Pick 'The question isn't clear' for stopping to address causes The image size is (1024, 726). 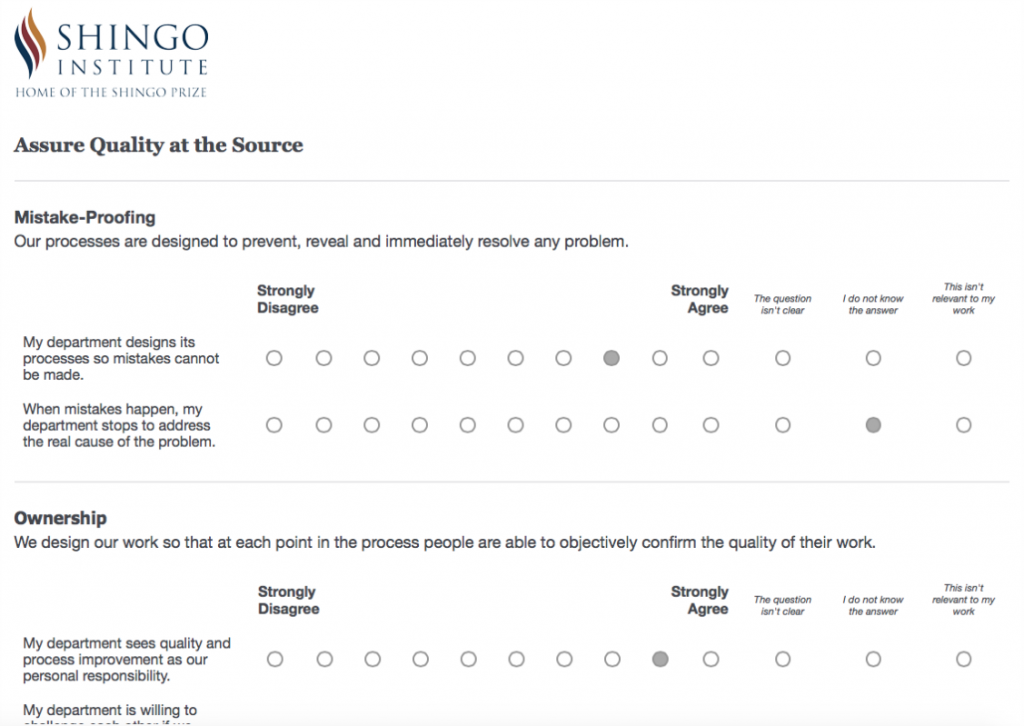coord(781,424)
